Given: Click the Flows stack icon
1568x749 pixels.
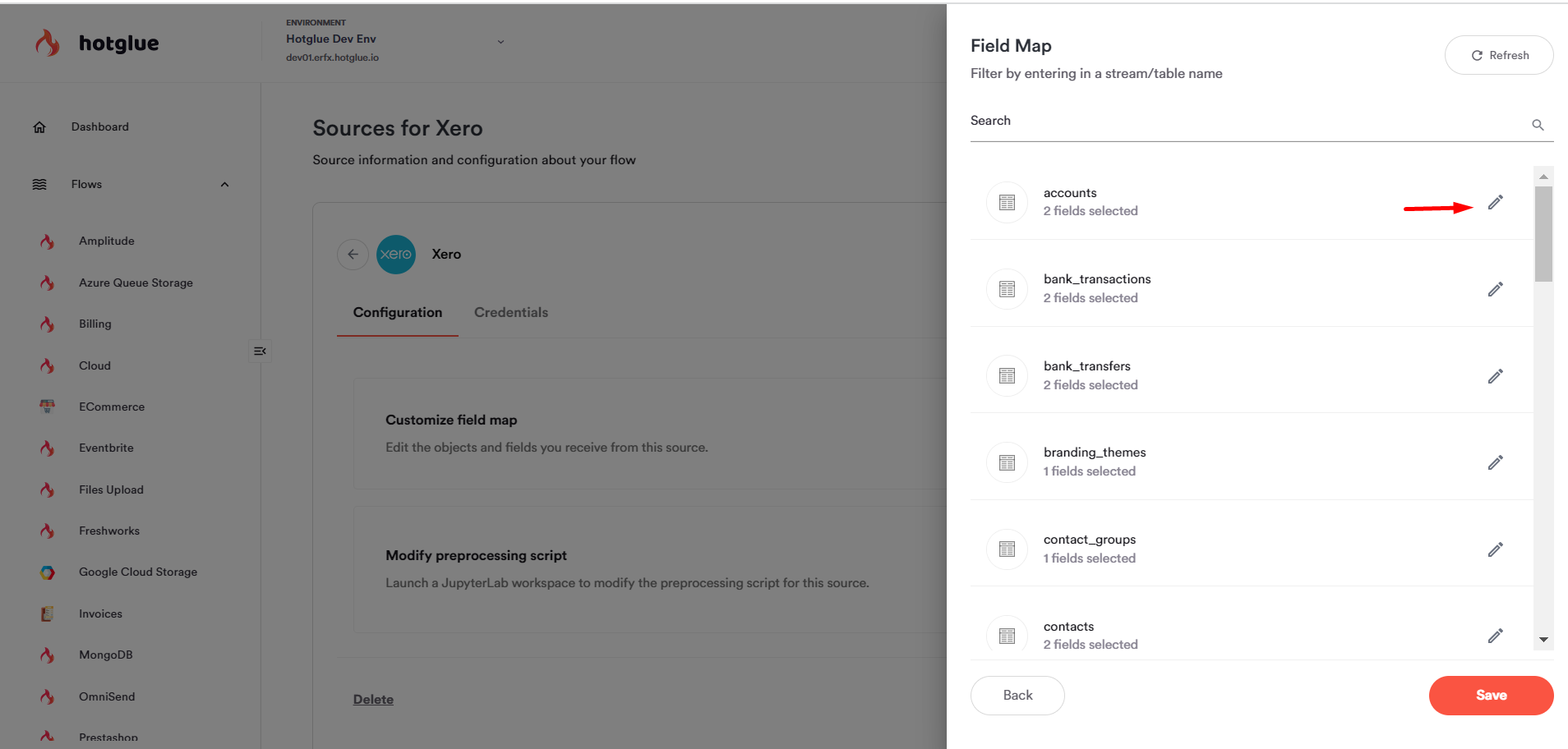Looking at the screenshot, I should pyautogui.click(x=39, y=184).
